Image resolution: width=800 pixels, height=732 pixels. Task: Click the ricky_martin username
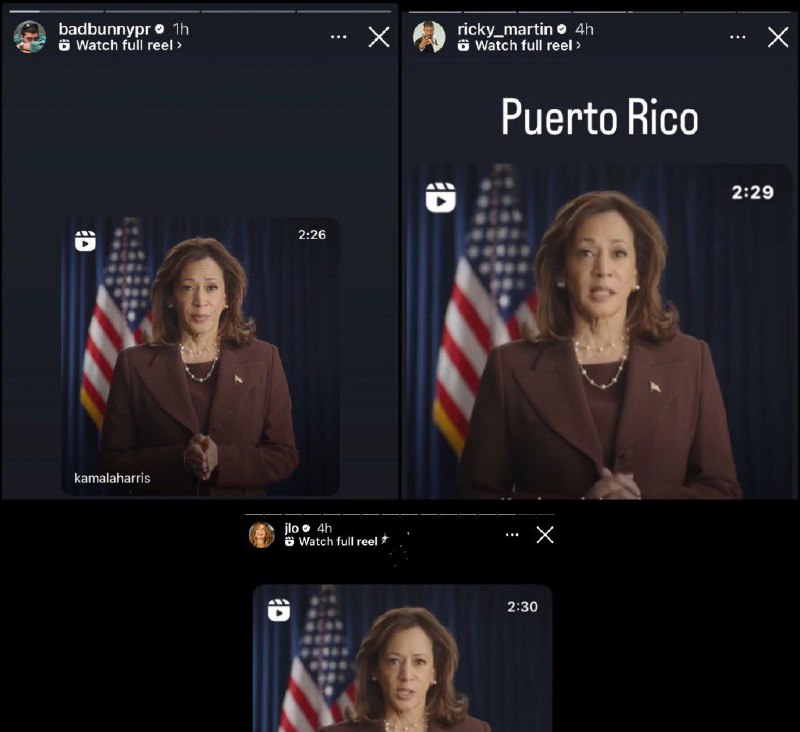(x=505, y=29)
